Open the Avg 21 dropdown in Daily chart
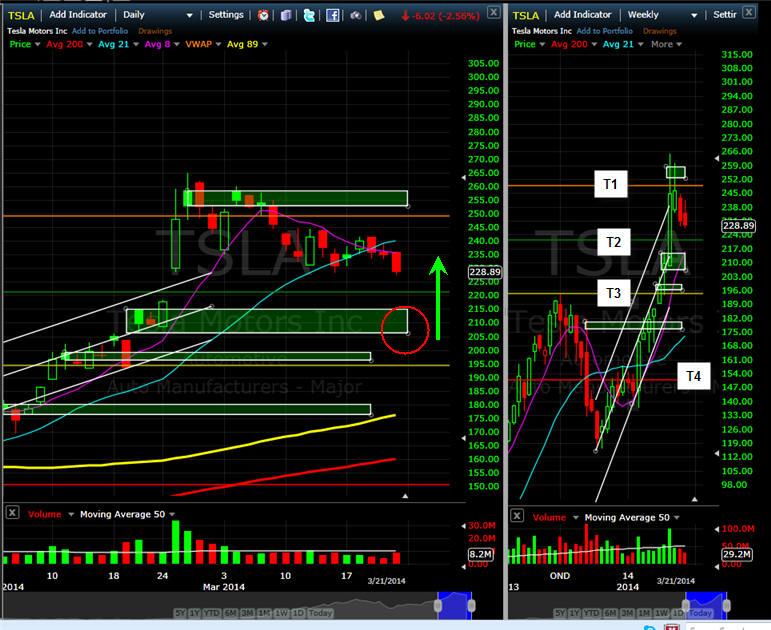Viewport: 771px width, 630px height. coord(136,44)
